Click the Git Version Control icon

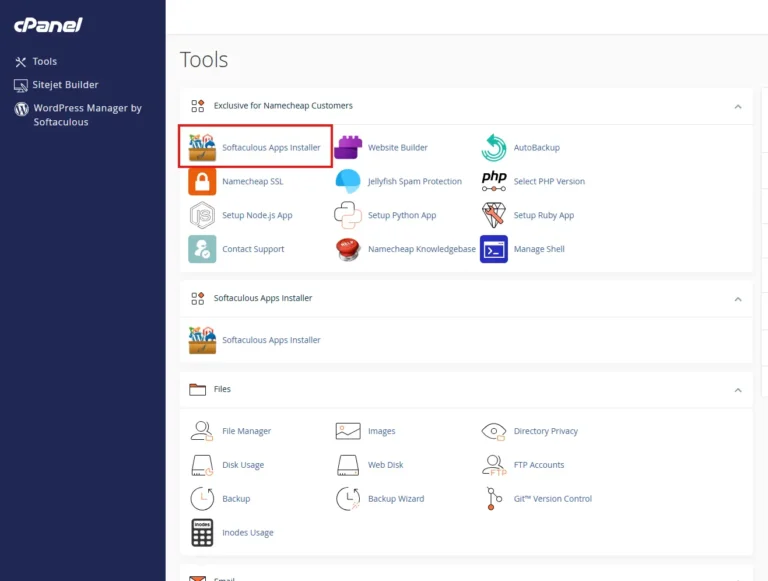point(494,498)
